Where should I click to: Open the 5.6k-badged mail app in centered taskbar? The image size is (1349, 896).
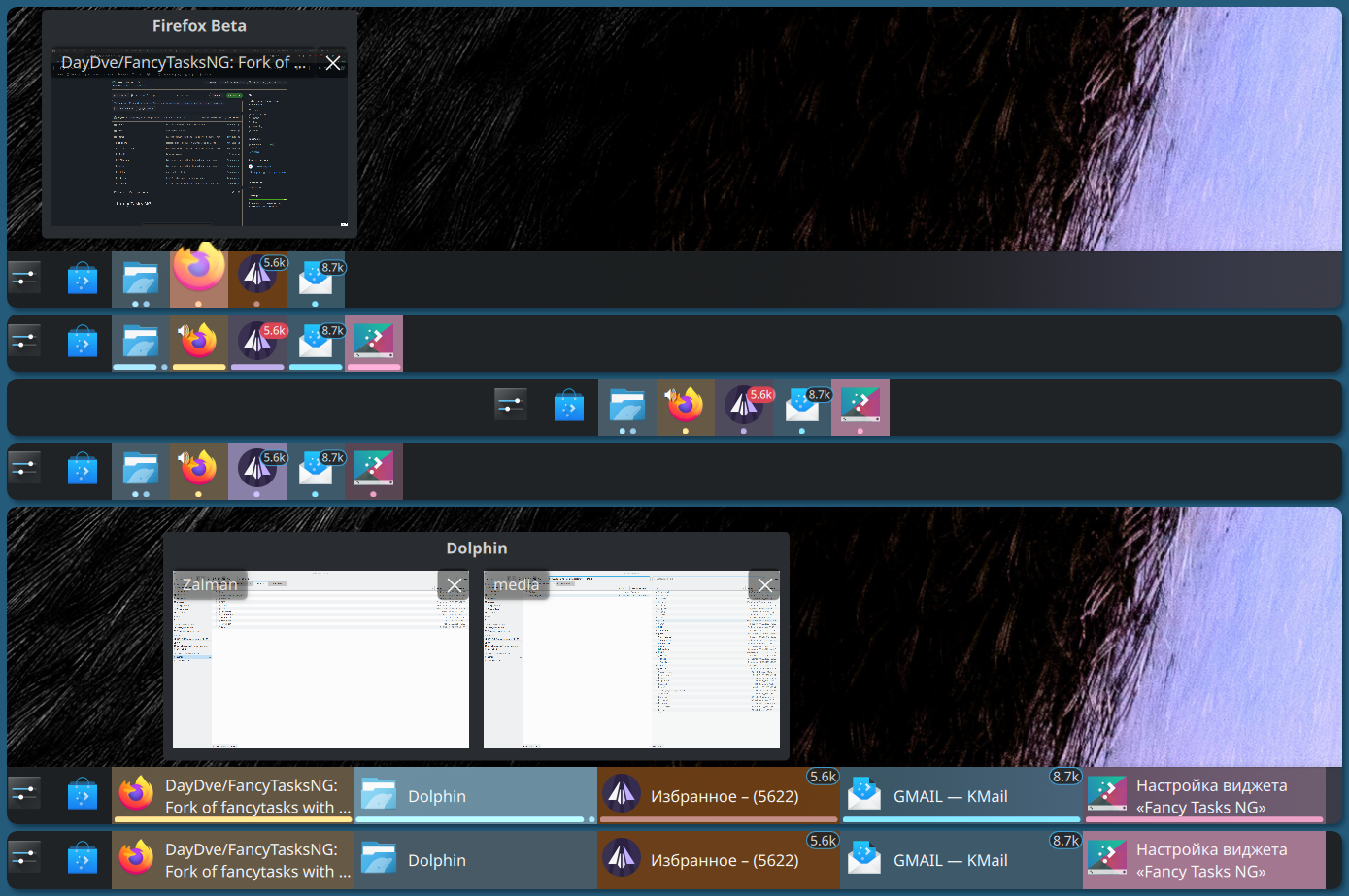click(744, 407)
